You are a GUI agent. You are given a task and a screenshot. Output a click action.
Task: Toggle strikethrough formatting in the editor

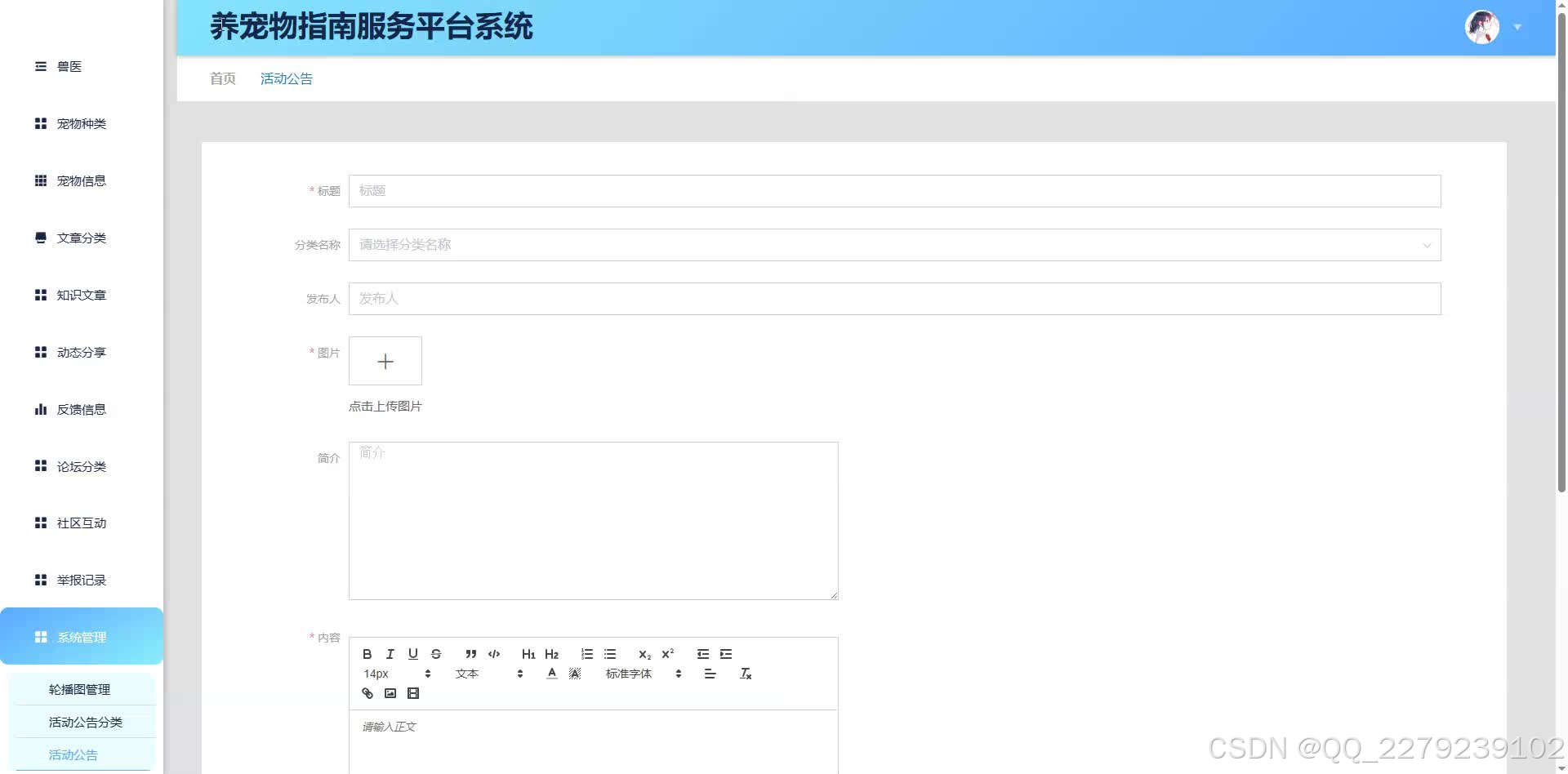point(435,654)
